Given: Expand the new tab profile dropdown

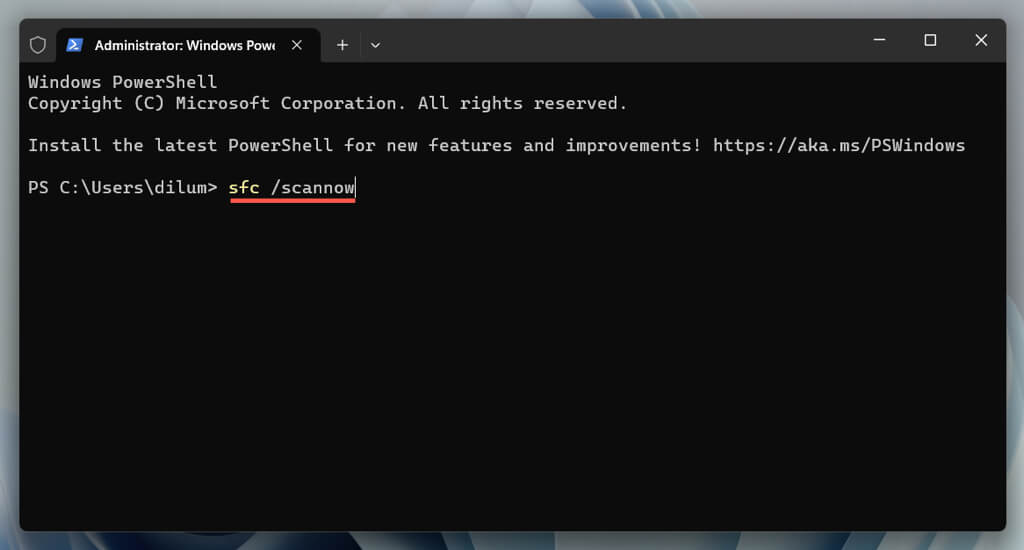Looking at the screenshot, I should click(376, 46).
